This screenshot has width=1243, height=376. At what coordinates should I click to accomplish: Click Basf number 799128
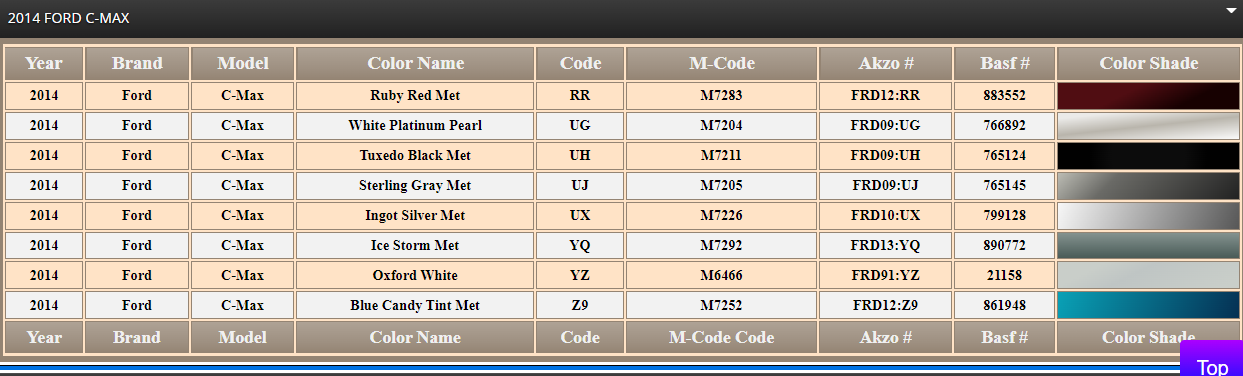pos(1005,216)
